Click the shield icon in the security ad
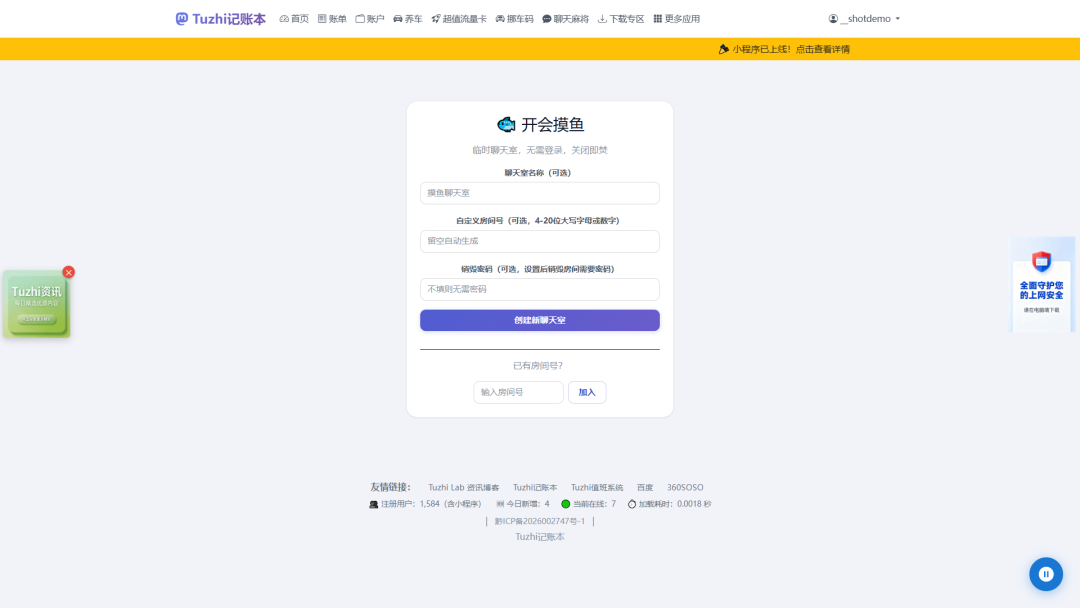This screenshot has width=1080, height=608. click(x=1041, y=262)
